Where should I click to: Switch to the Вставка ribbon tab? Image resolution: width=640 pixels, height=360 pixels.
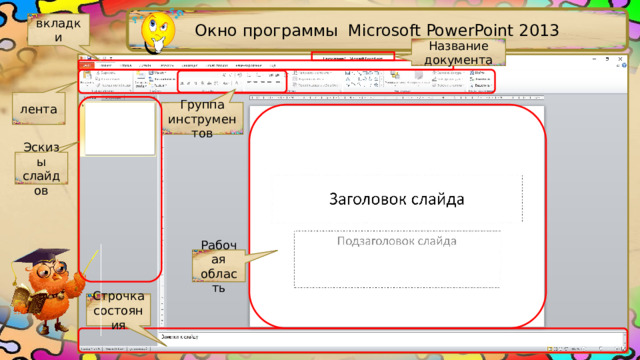pos(126,65)
